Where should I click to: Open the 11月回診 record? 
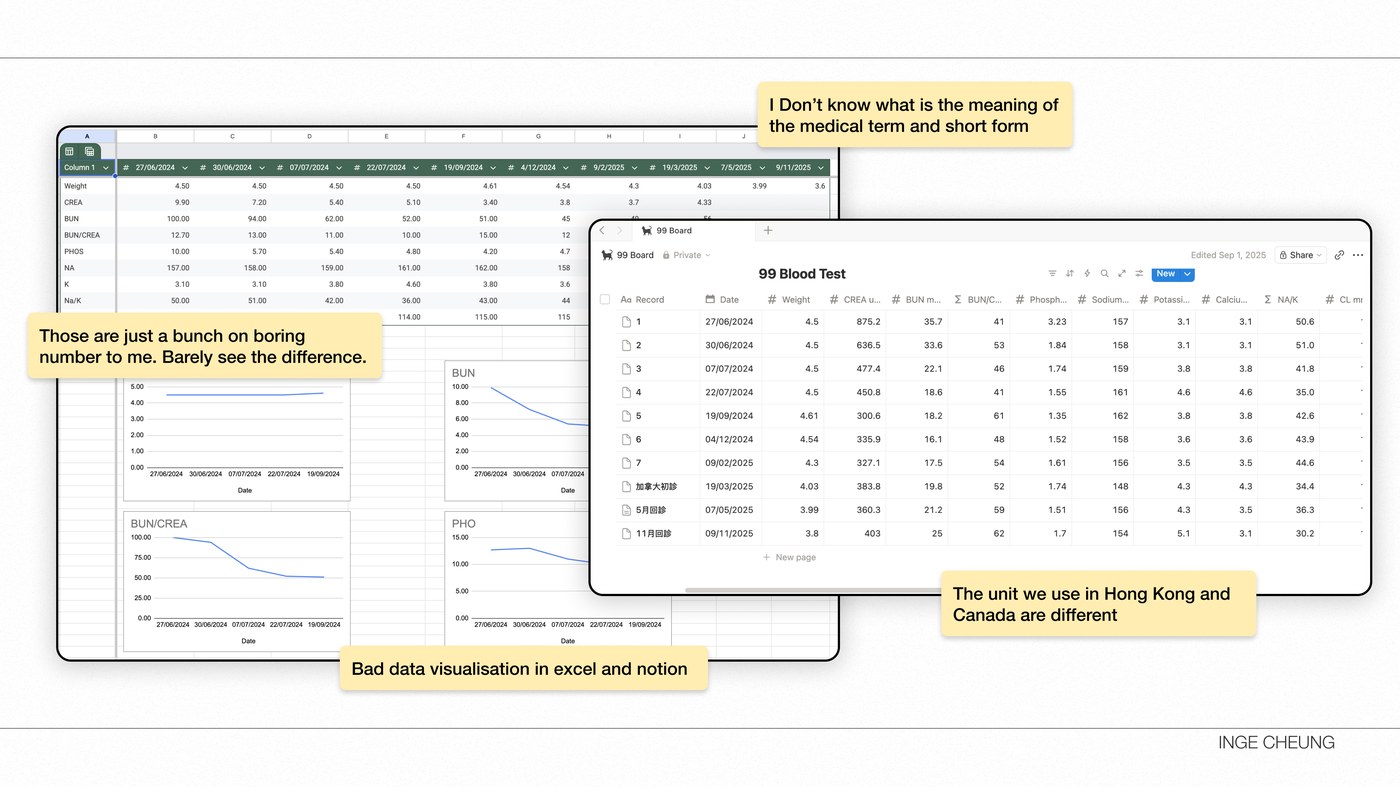click(x=653, y=534)
